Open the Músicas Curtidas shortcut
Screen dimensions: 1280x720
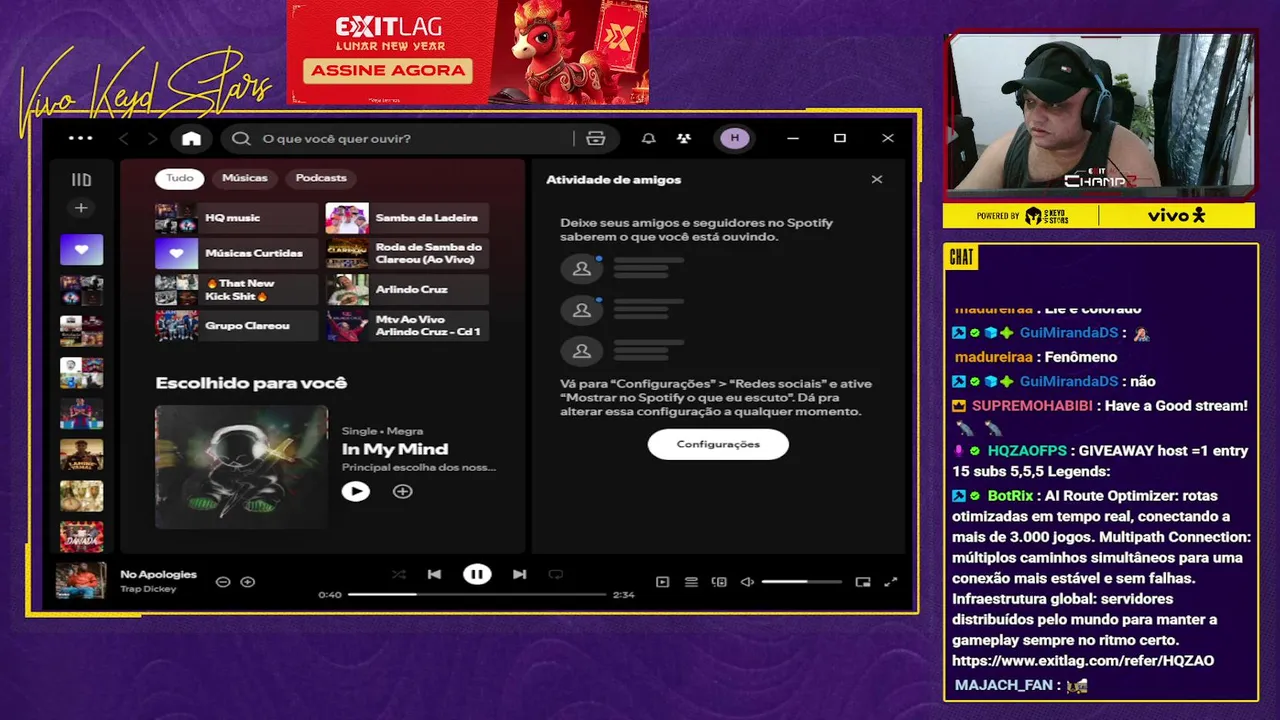pos(236,254)
